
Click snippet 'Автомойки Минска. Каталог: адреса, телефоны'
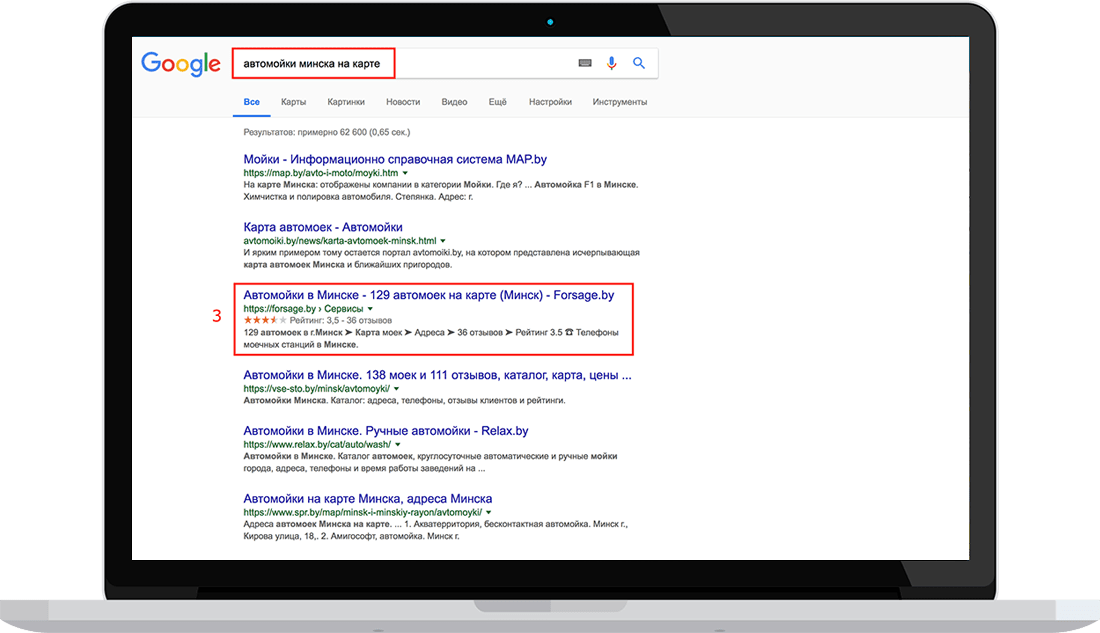click(x=404, y=401)
